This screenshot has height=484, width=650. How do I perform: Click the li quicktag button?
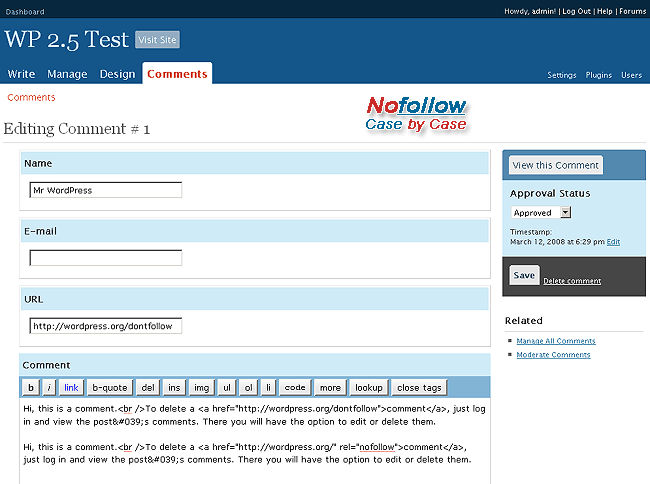coord(268,387)
